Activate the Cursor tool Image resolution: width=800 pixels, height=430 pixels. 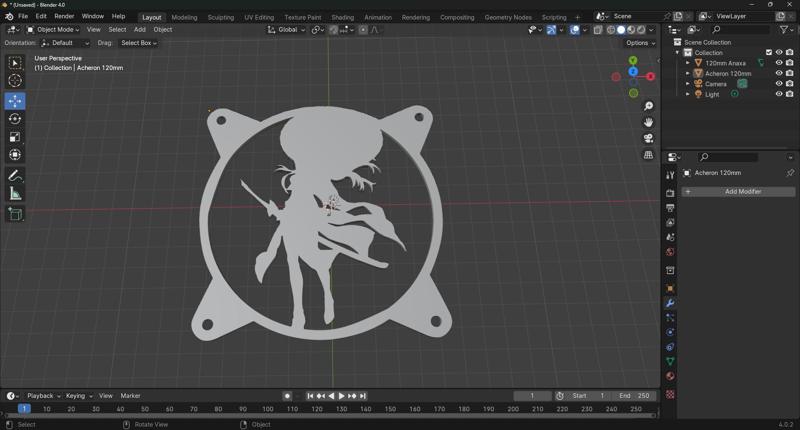coord(15,81)
